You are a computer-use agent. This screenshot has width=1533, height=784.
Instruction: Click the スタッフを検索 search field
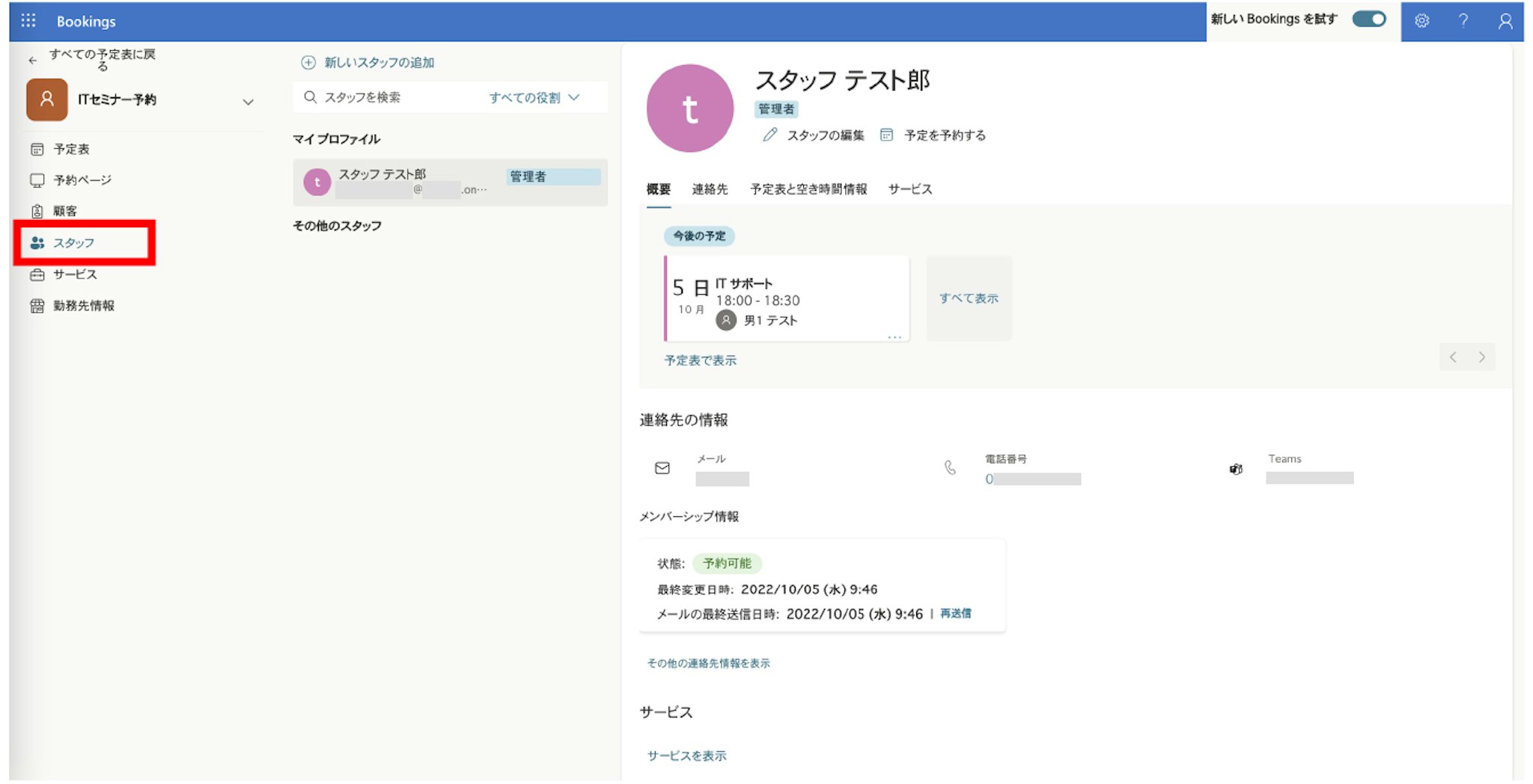pos(389,98)
